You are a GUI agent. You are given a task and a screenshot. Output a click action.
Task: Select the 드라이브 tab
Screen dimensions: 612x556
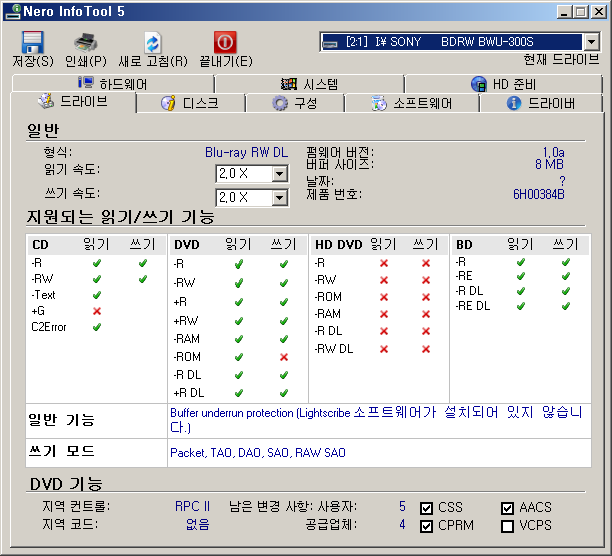[x=73, y=102]
